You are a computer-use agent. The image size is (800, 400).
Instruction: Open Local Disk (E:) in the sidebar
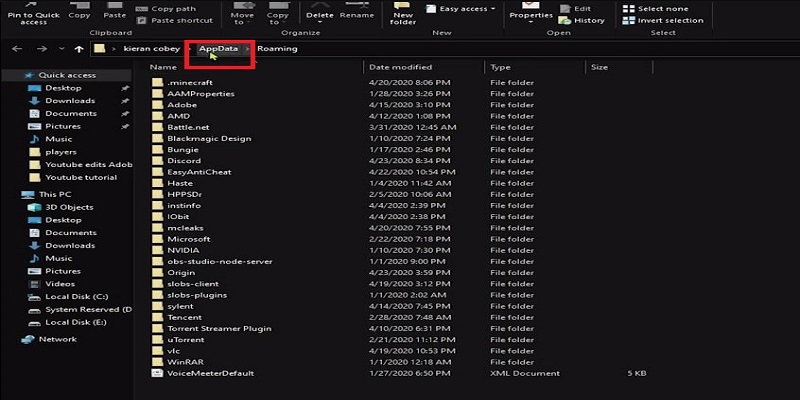point(76,322)
